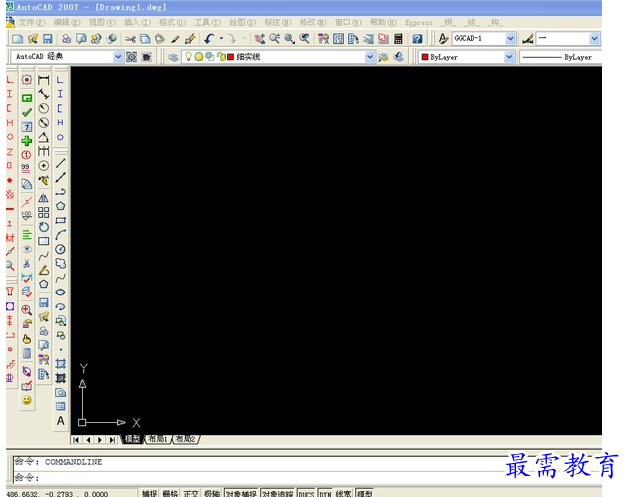This screenshot has width=627, height=497.
Task: Open the Layer Properties Manager icon
Action: (x=173, y=57)
